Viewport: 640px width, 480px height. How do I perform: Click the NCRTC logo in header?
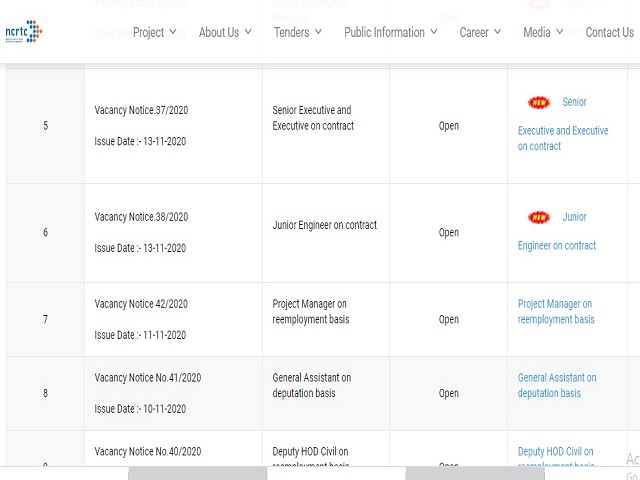pos(23,31)
